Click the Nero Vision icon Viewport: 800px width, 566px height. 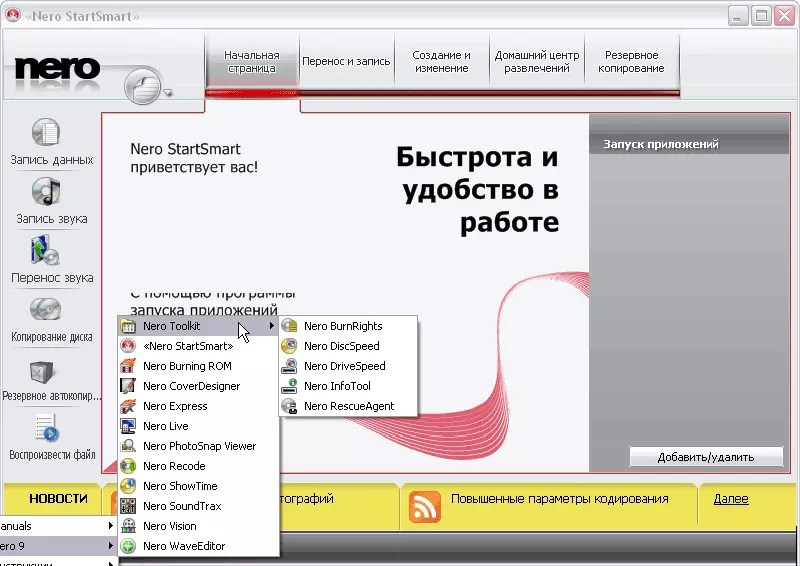click(x=128, y=526)
